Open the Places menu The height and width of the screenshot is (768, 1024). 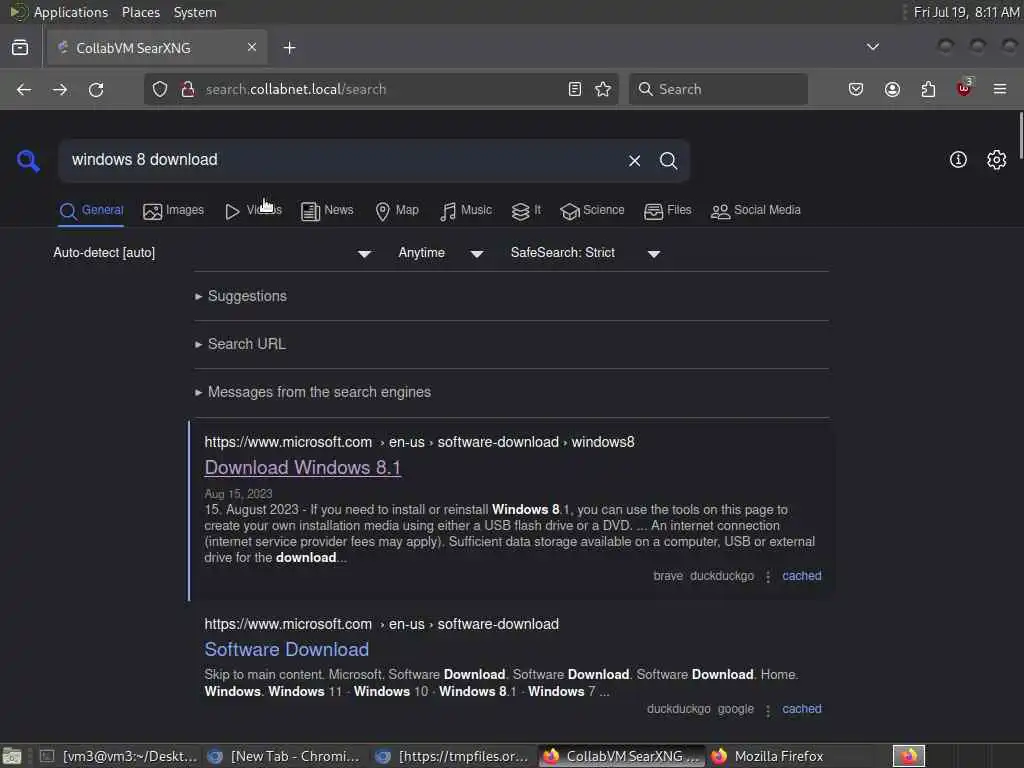(140, 12)
